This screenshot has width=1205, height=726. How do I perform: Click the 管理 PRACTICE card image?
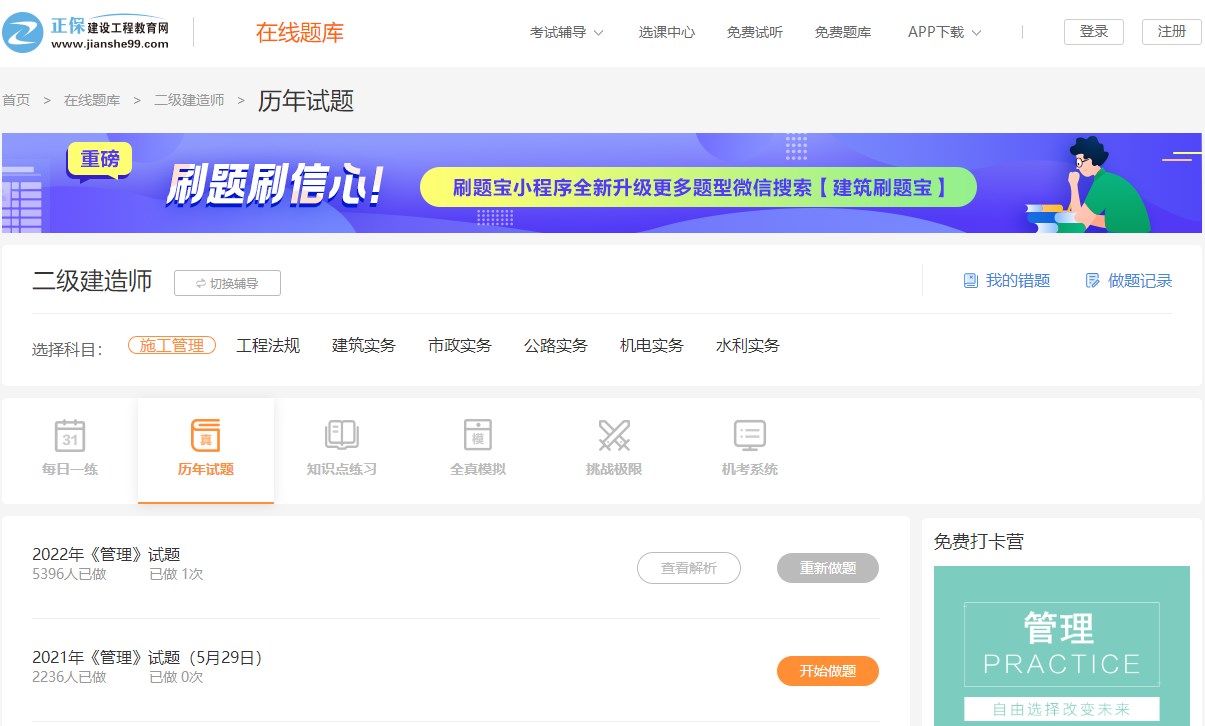pos(1061,645)
